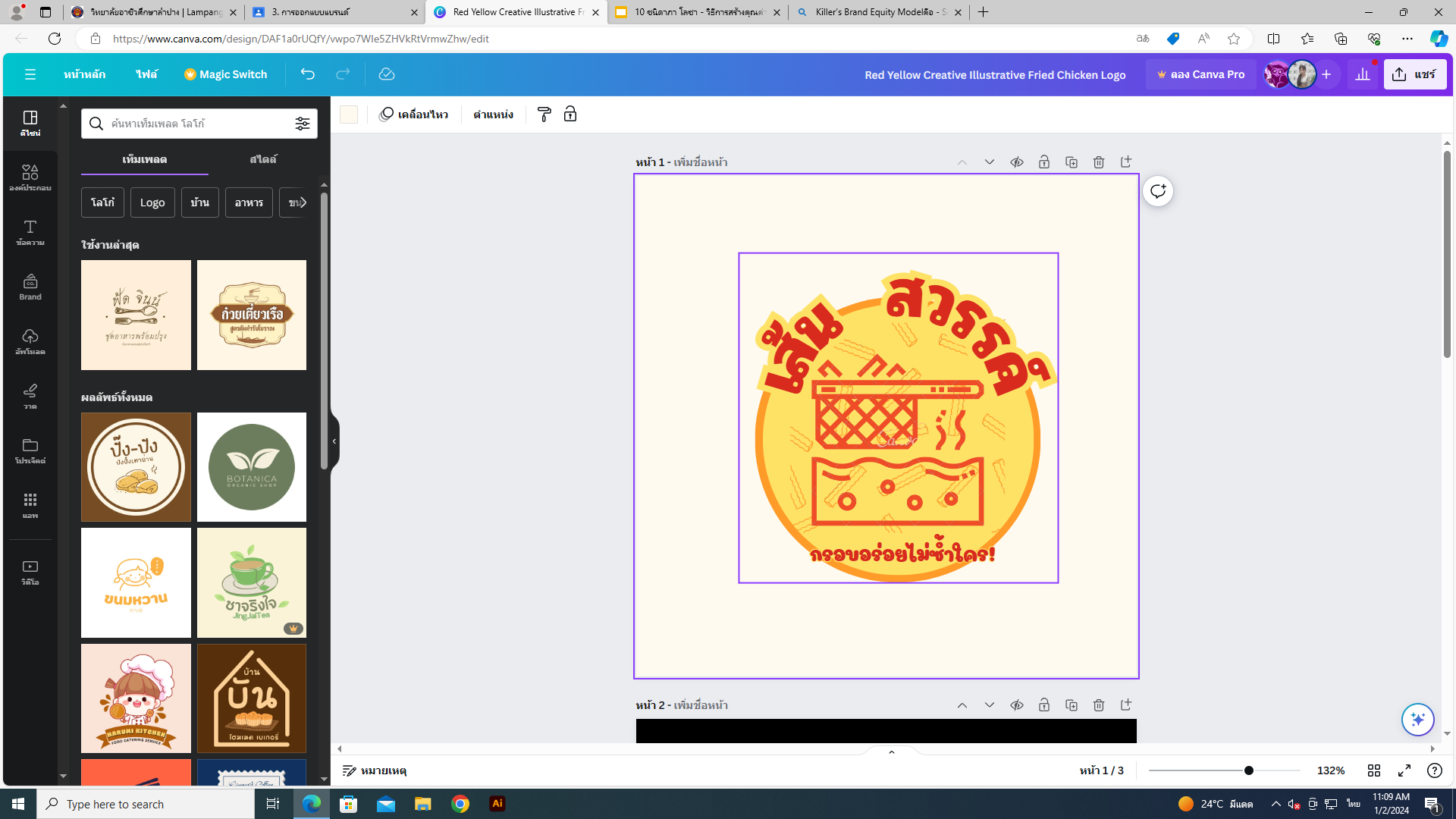Viewport: 1456px width, 819px height.
Task: Open the Uploads panel
Action: (x=30, y=341)
